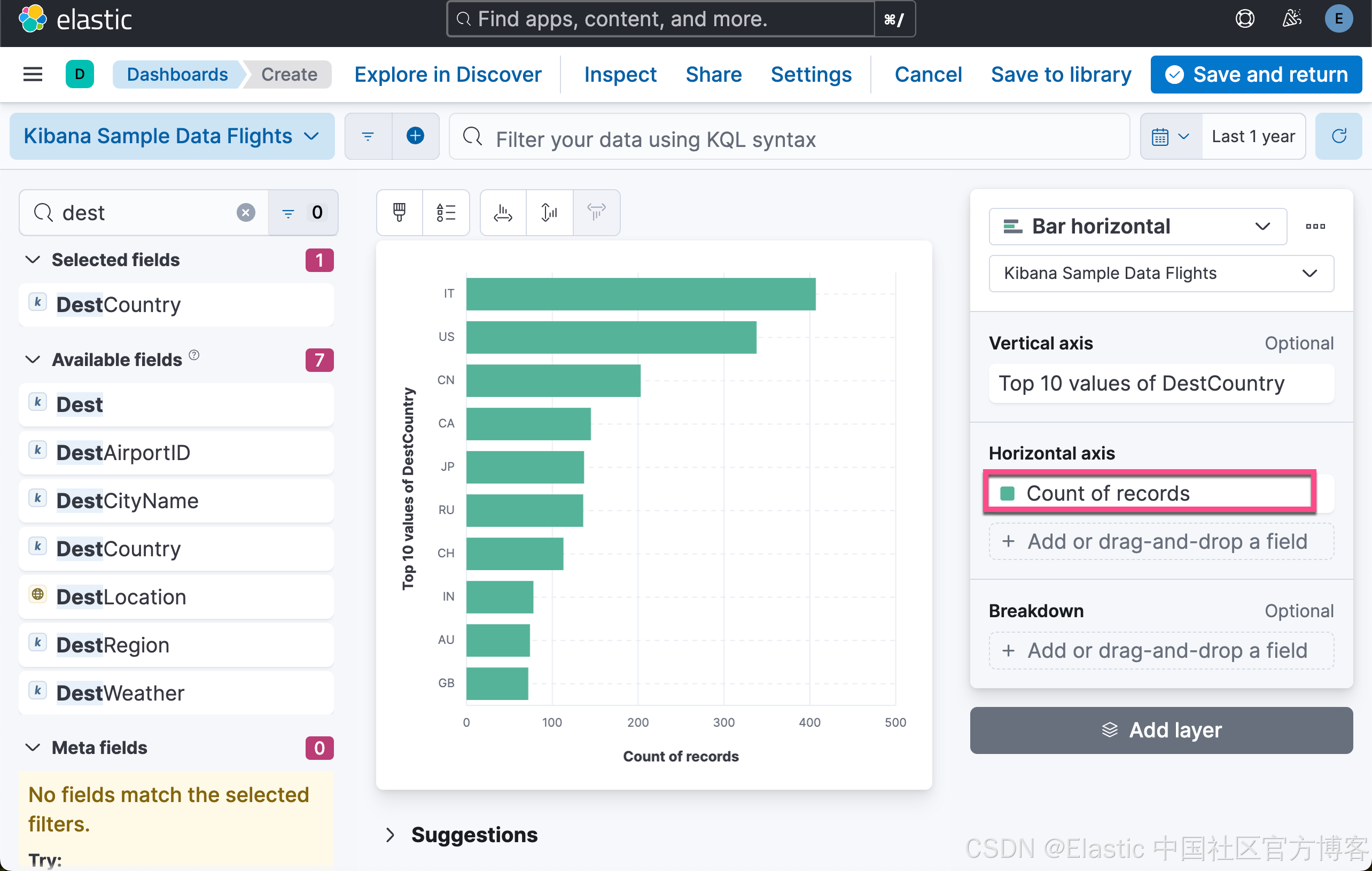Click the refresh query icon
Image resolution: width=1372 pixels, height=871 pixels.
point(1338,136)
